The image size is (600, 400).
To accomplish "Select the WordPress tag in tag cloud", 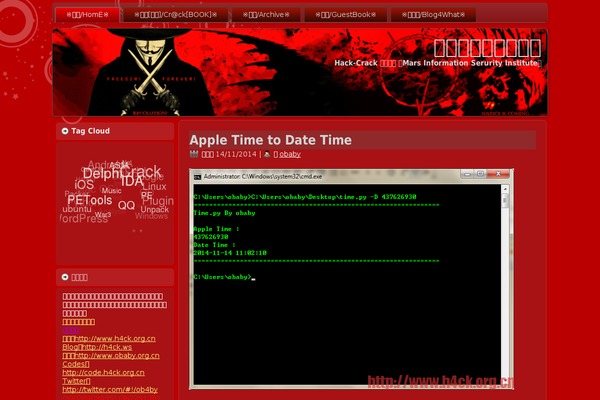I will click(83, 219).
